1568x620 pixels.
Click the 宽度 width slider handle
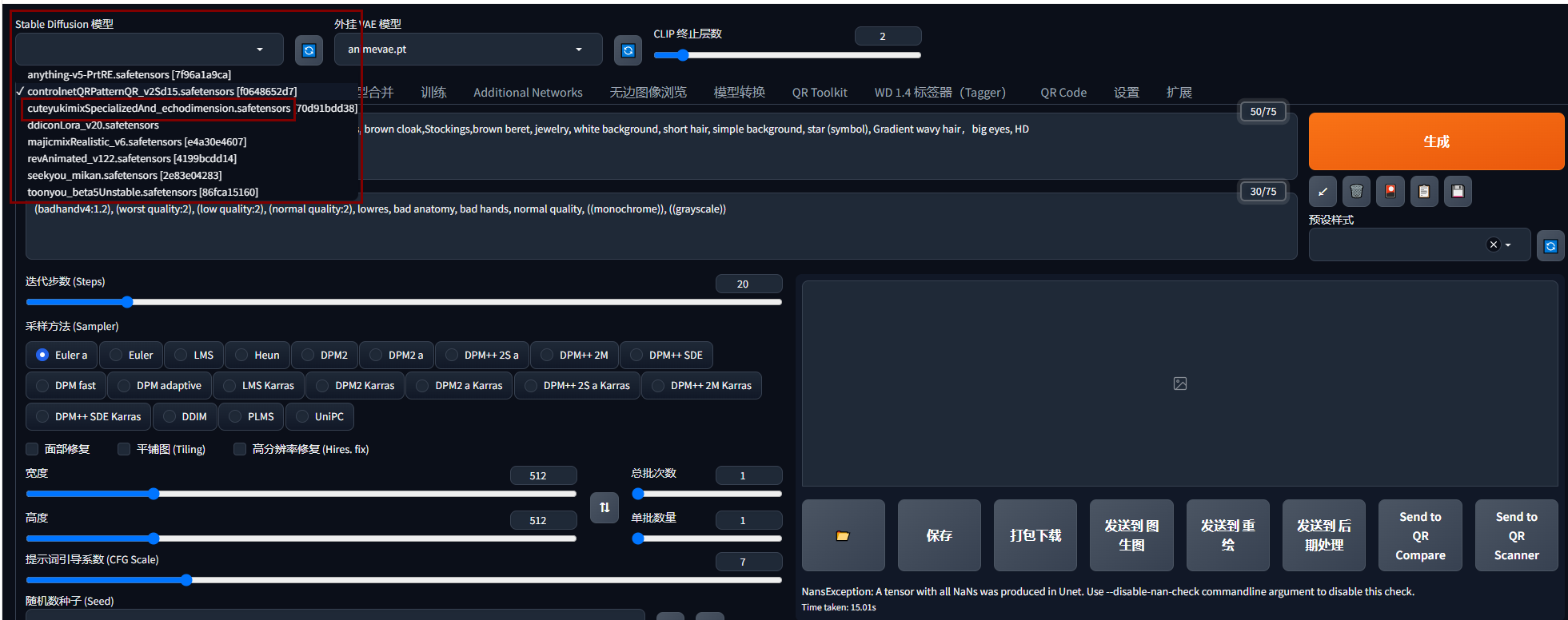[154, 494]
